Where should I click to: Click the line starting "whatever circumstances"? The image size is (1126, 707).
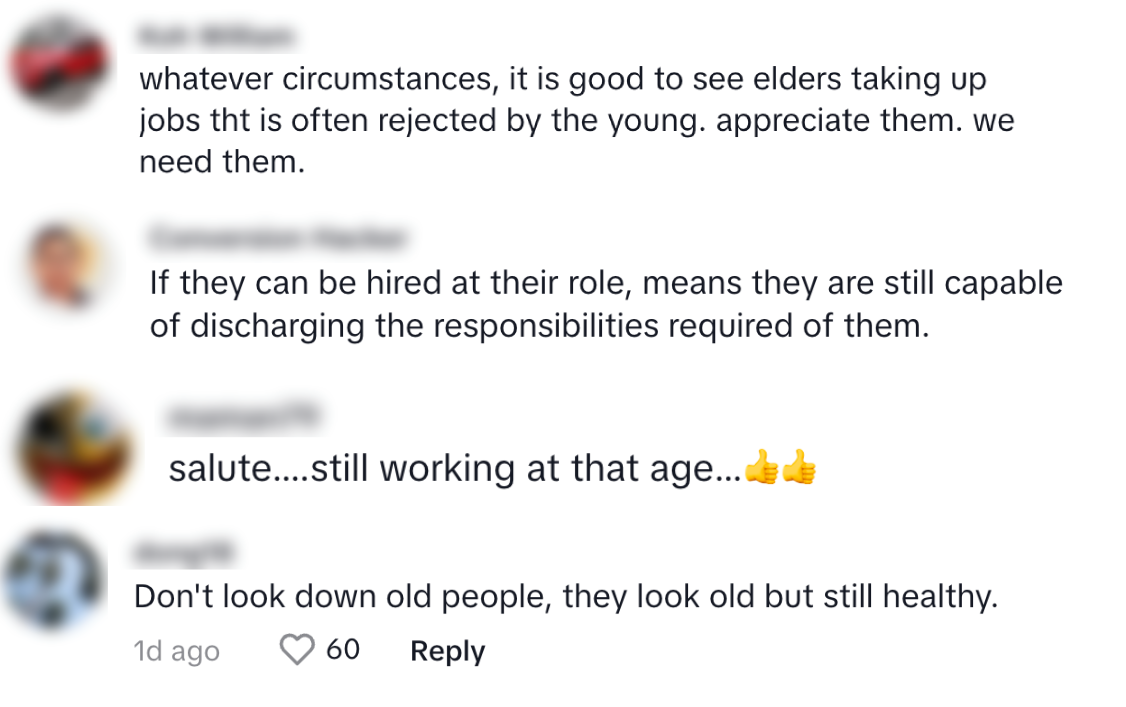563,79
